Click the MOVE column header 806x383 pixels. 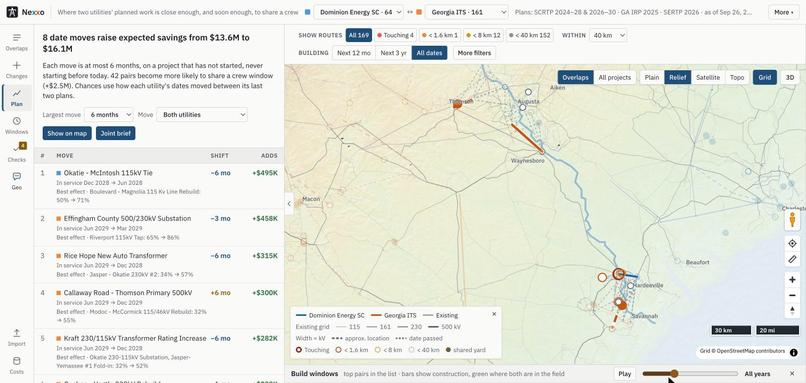click(65, 156)
